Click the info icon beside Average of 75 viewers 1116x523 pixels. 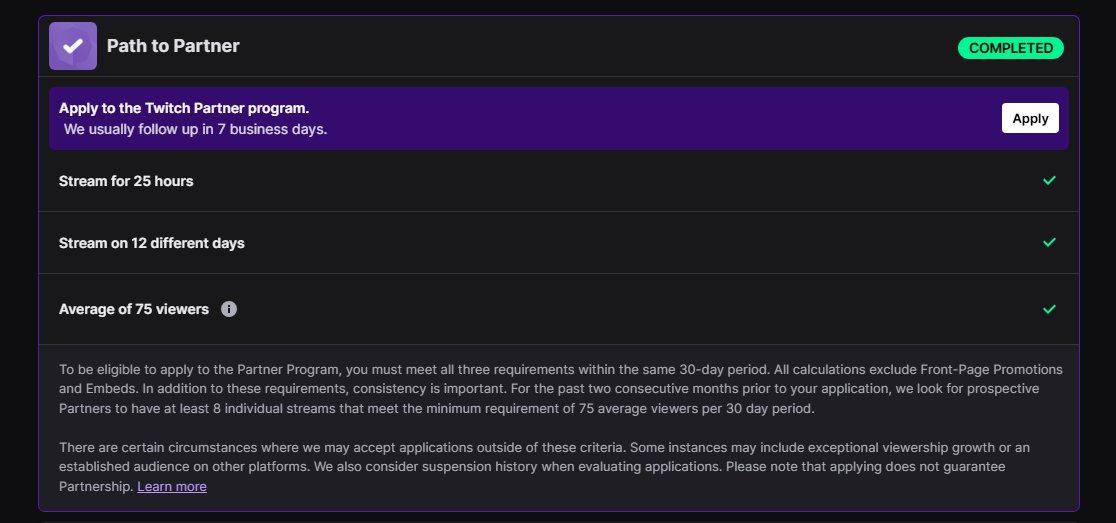228,309
